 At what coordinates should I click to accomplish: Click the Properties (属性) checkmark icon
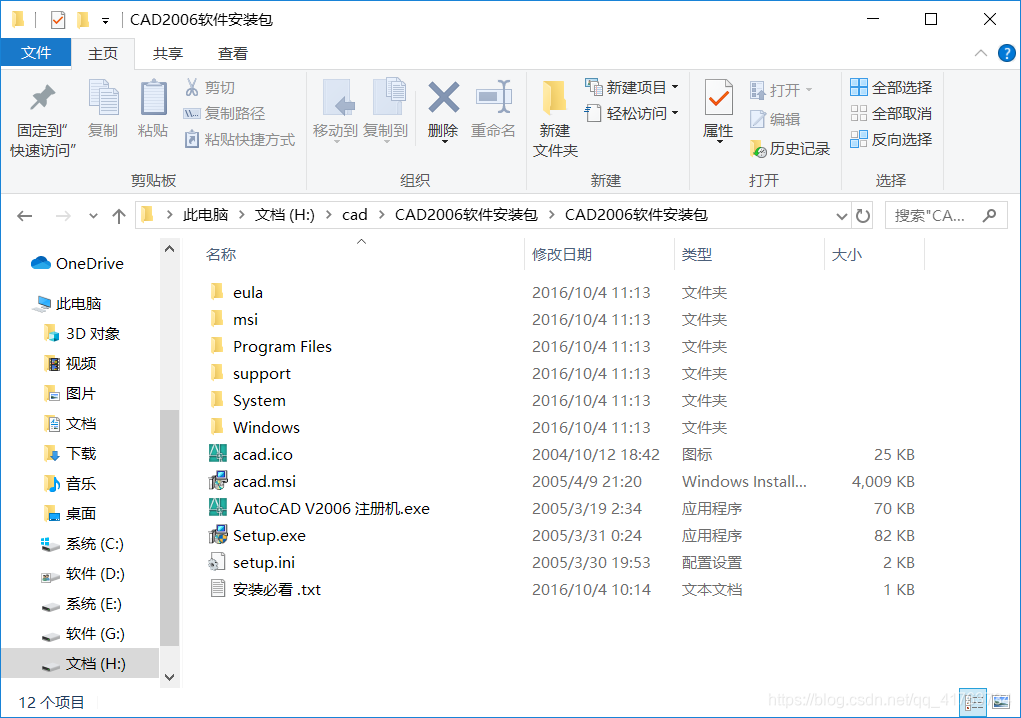tap(718, 98)
